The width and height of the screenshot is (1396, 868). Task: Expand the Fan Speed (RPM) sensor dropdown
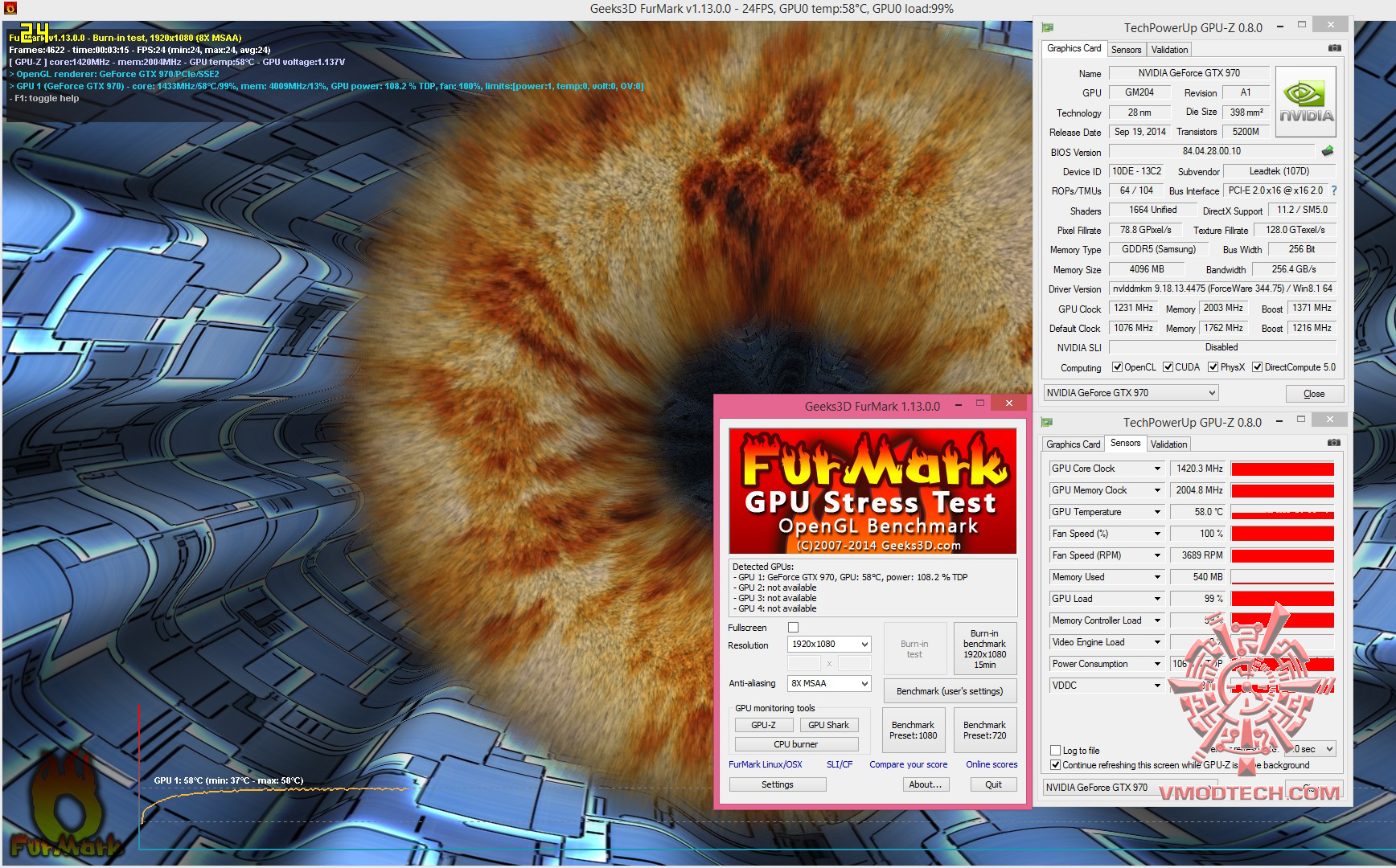tap(1157, 555)
